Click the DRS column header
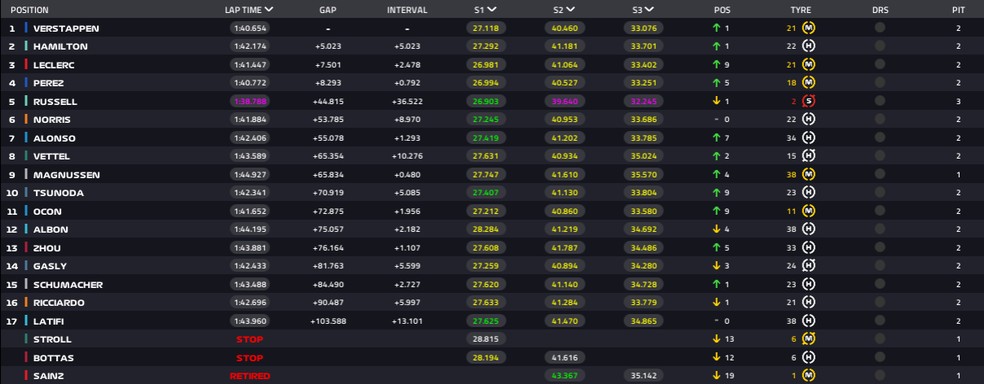 (880, 10)
